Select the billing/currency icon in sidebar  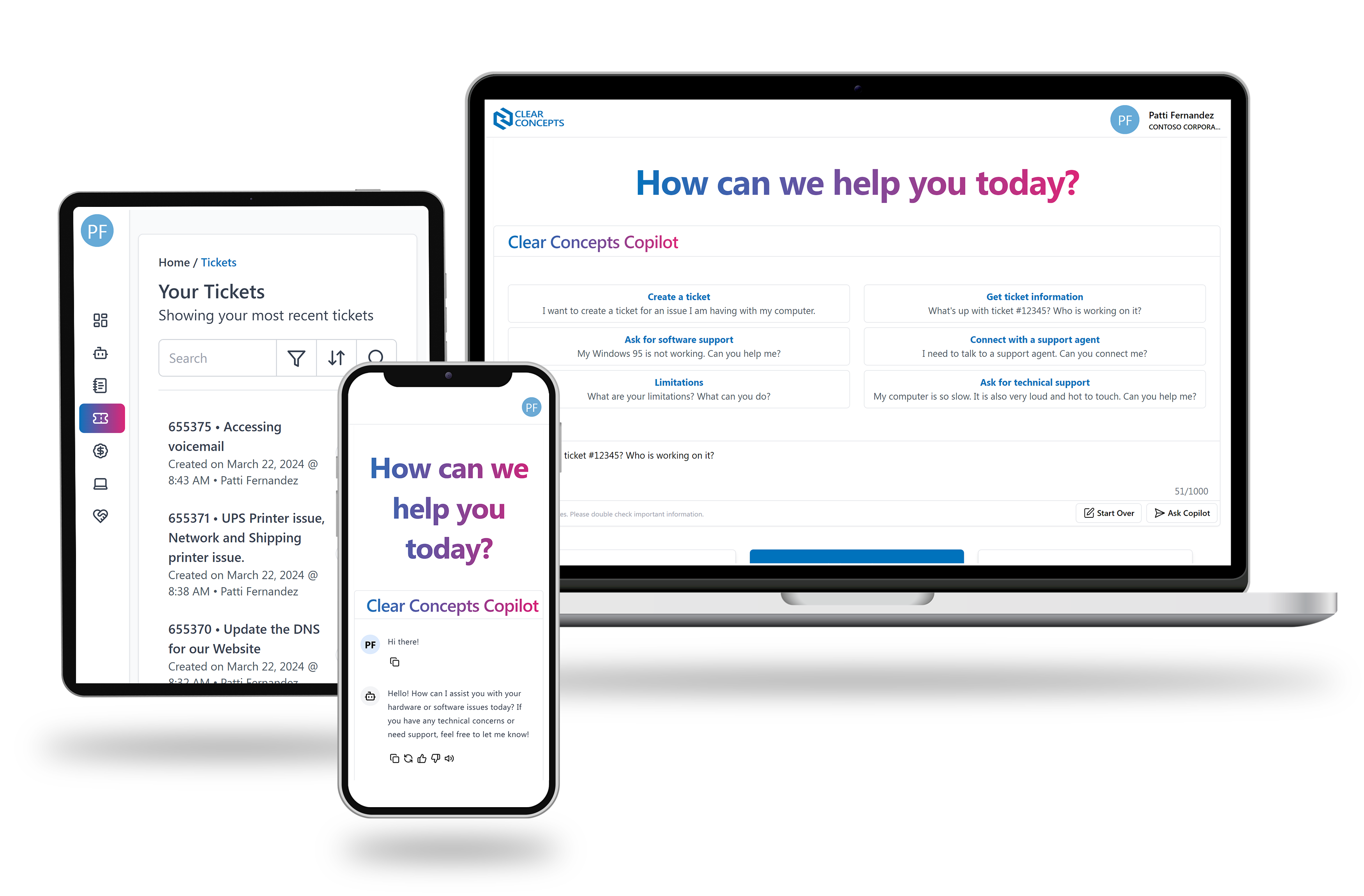pos(101,451)
